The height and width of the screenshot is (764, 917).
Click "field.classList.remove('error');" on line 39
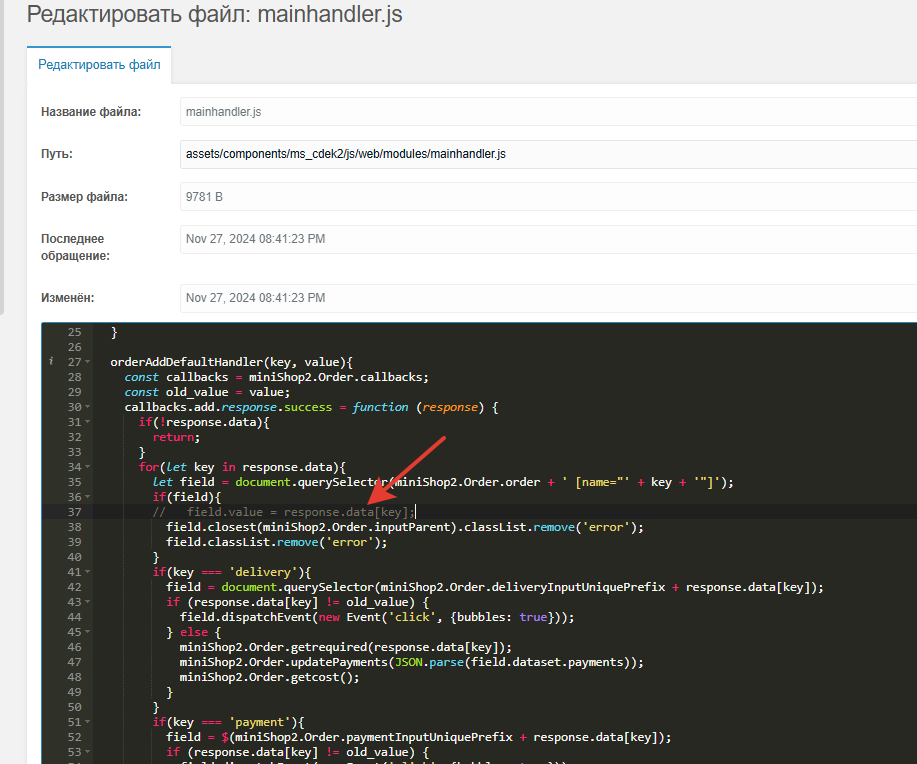click(x=277, y=542)
